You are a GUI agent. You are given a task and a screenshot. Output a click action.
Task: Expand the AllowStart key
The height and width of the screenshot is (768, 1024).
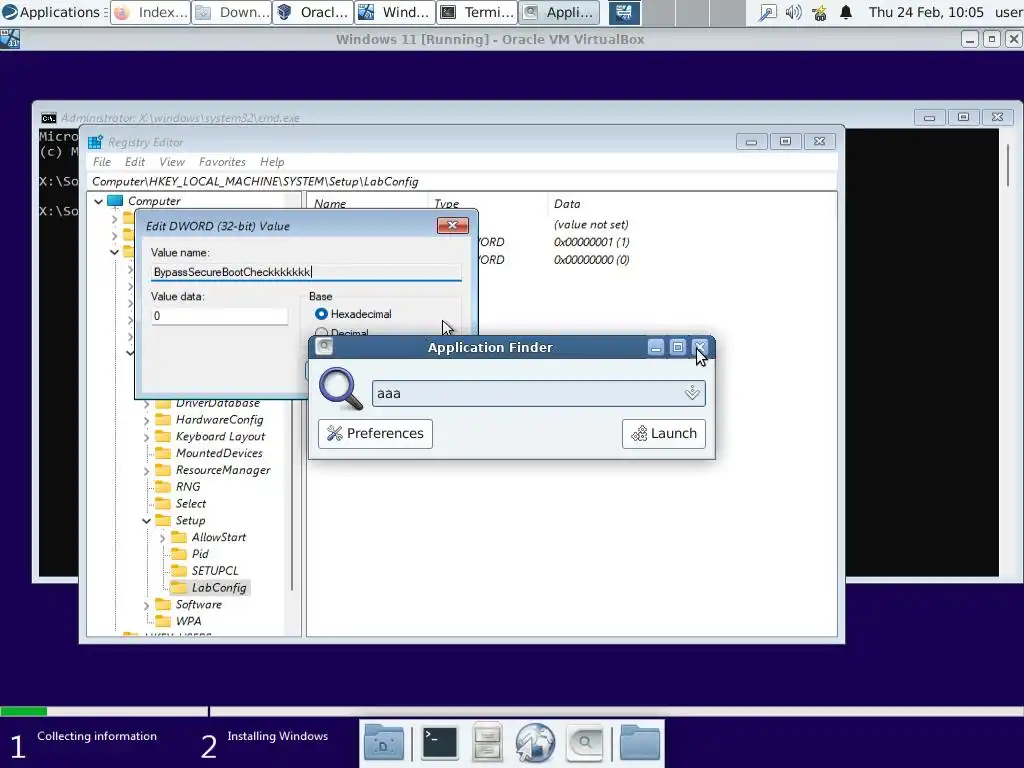tap(163, 538)
